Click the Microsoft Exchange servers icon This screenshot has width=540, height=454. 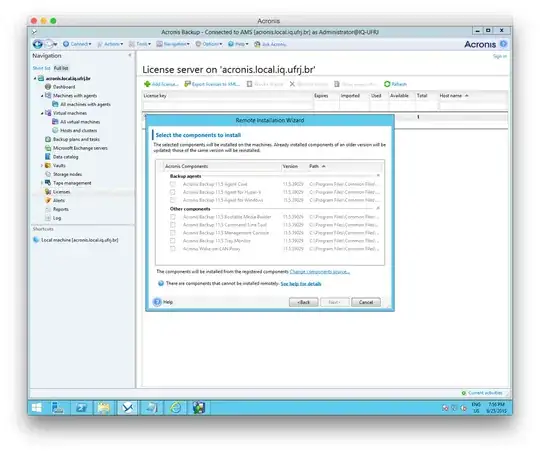click(48, 148)
